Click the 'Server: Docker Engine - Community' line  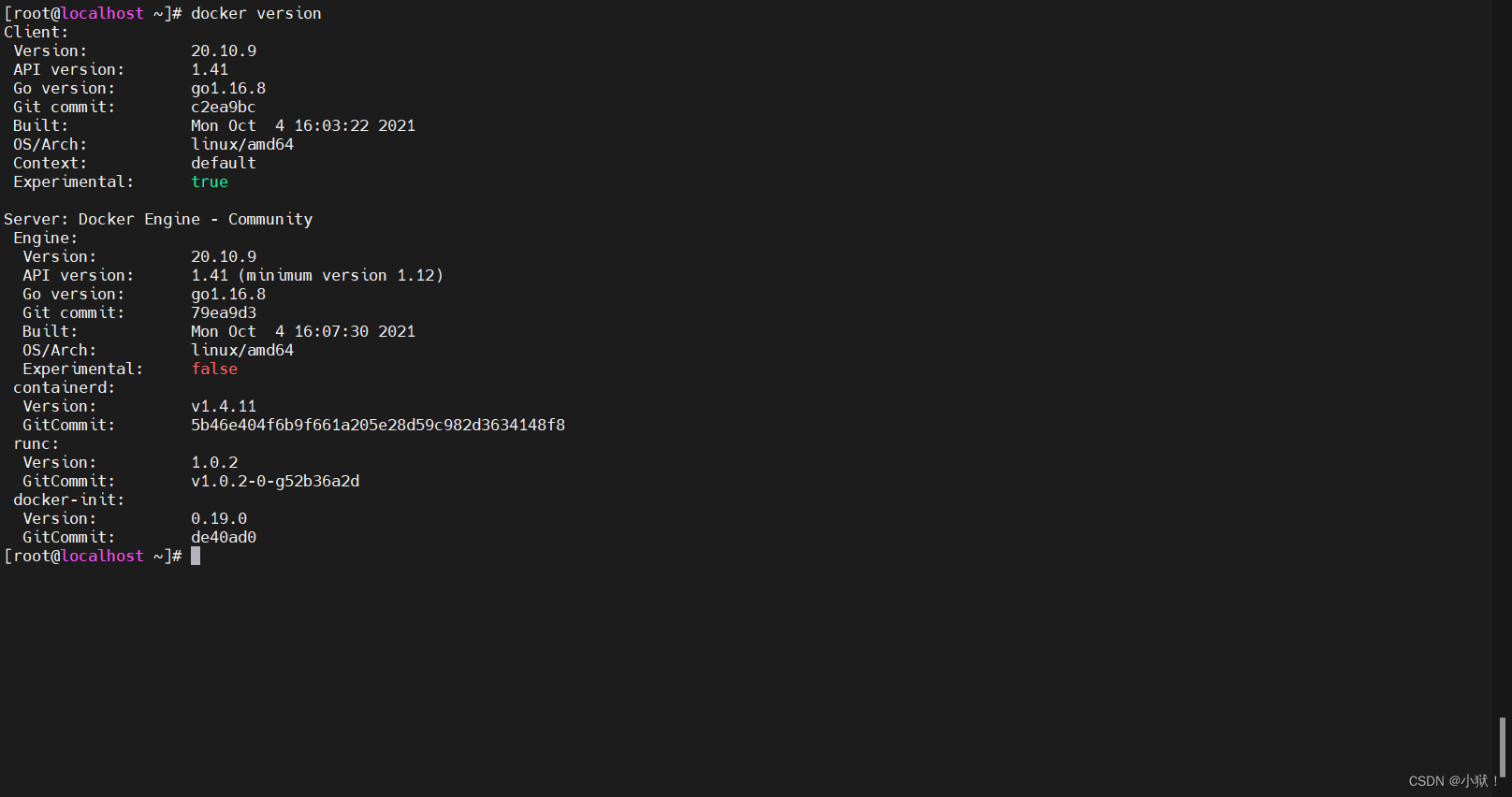point(158,219)
